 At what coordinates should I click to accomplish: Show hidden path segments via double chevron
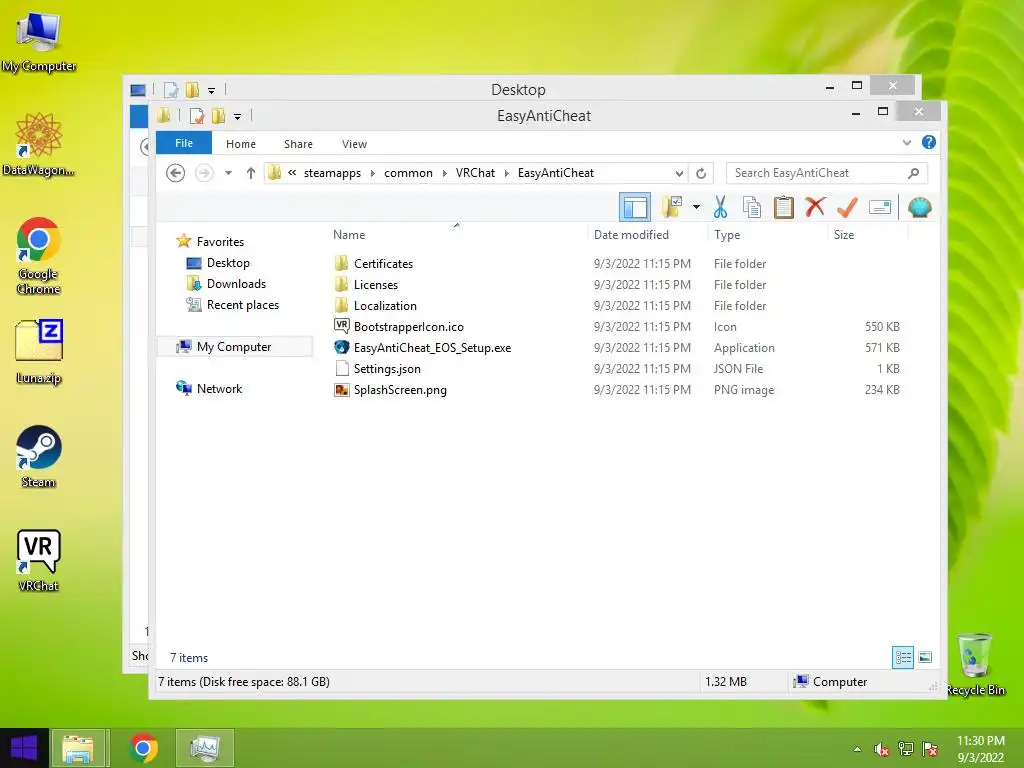tap(292, 173)
